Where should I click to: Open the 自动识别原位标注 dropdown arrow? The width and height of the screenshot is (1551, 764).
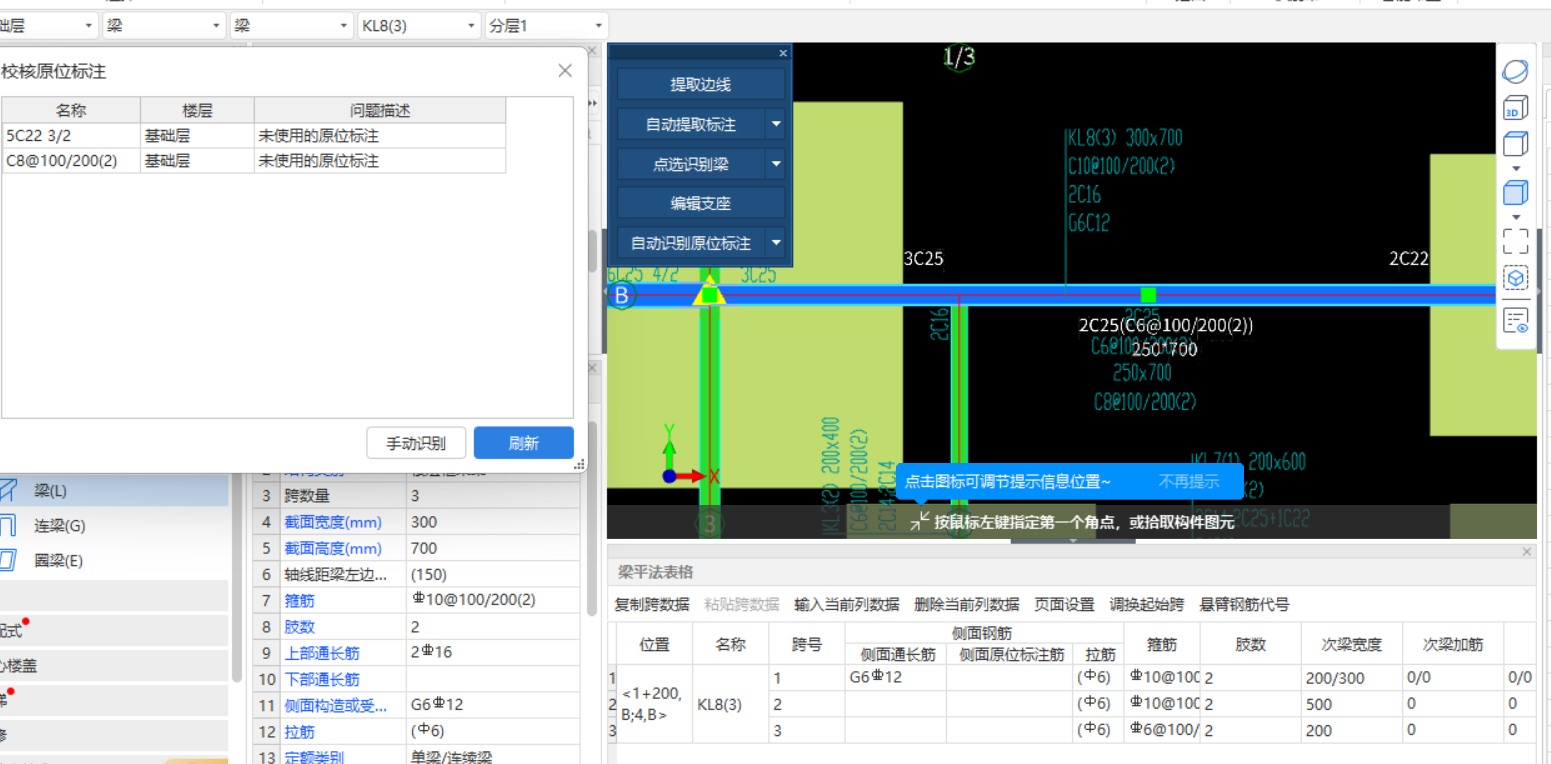click(776, 243)
